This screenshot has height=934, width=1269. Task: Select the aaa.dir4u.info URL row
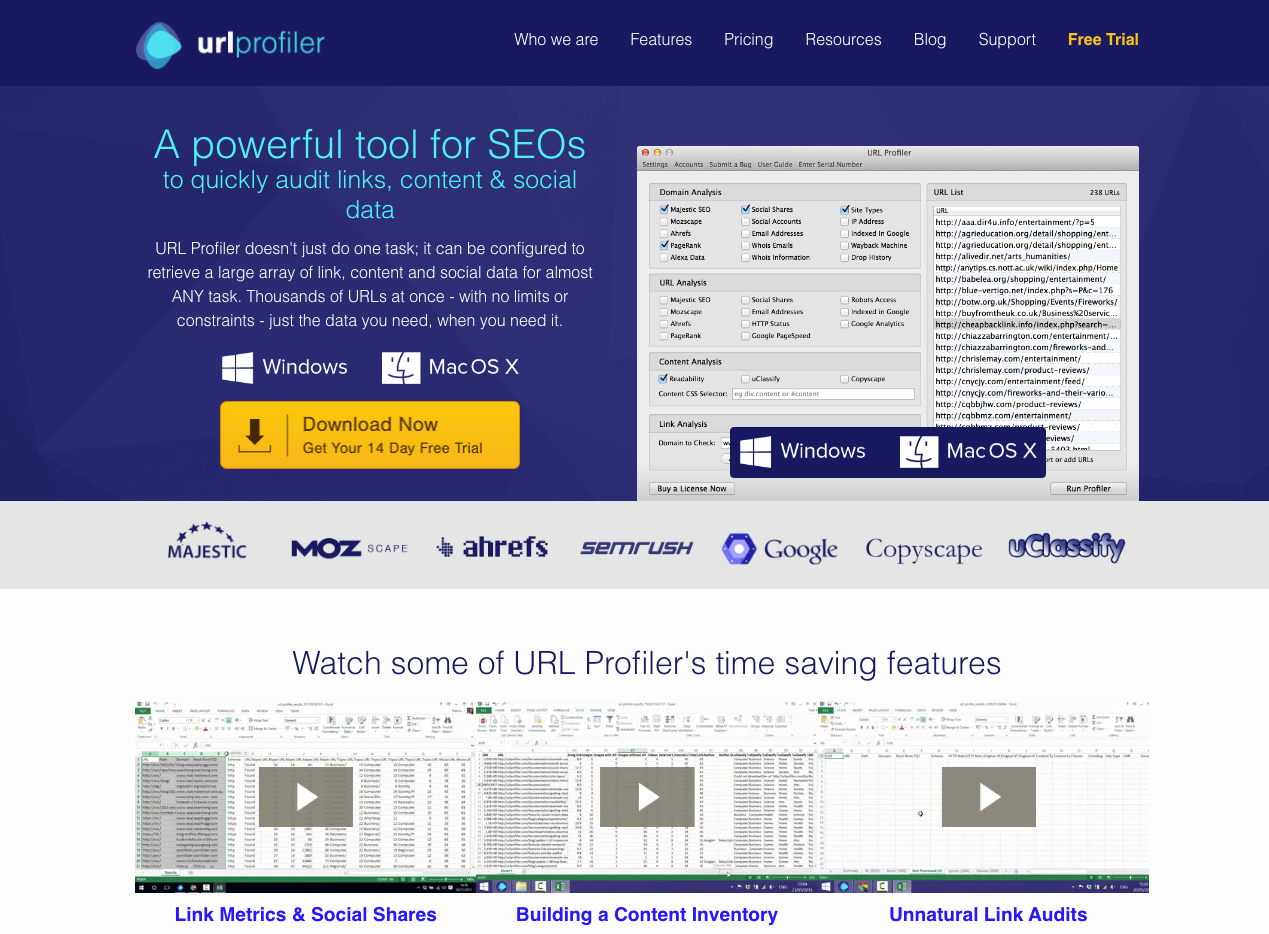tap(1026, 222)
